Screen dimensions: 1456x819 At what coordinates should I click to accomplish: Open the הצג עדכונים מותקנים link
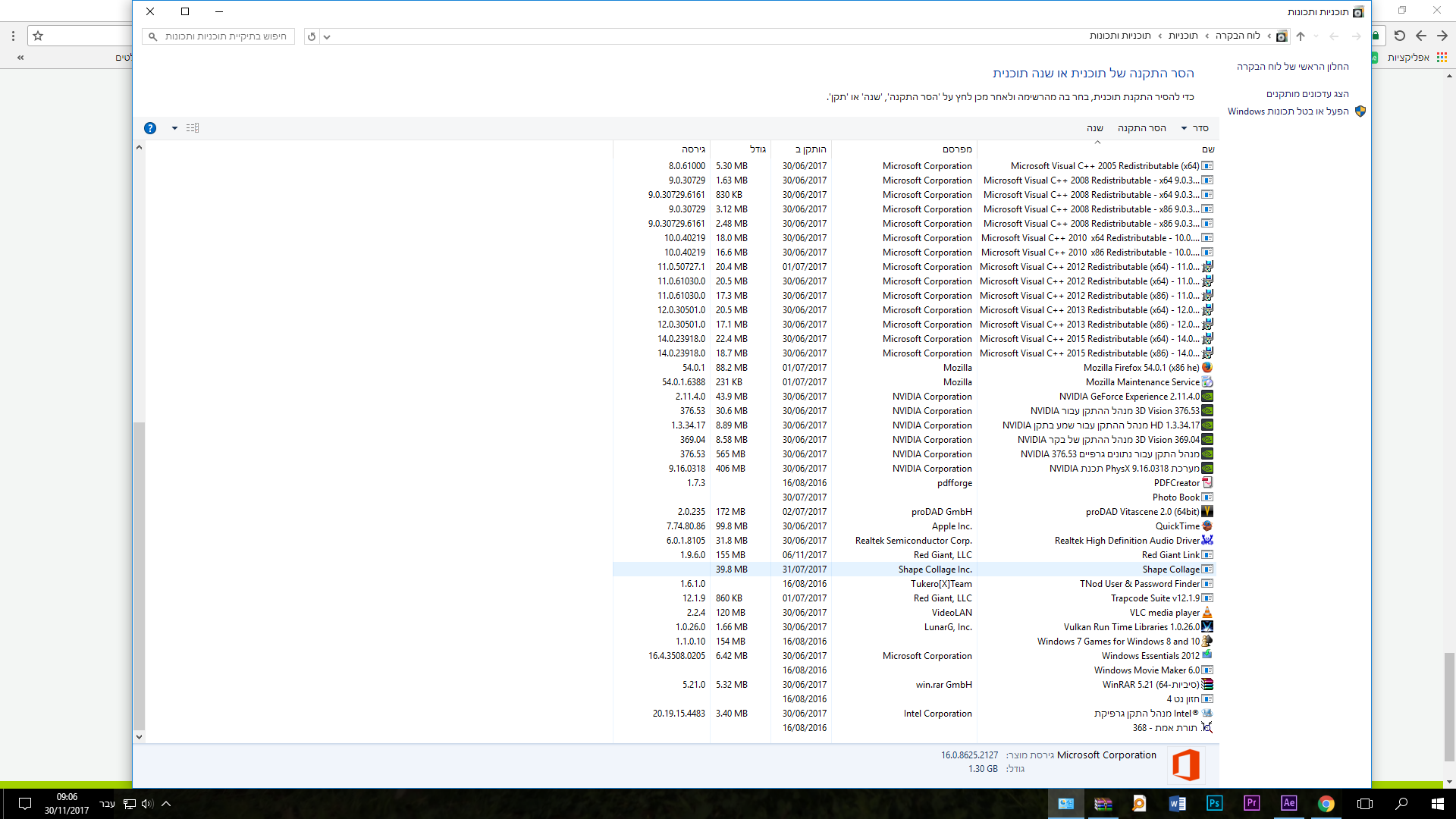(x=1307, y=94)
